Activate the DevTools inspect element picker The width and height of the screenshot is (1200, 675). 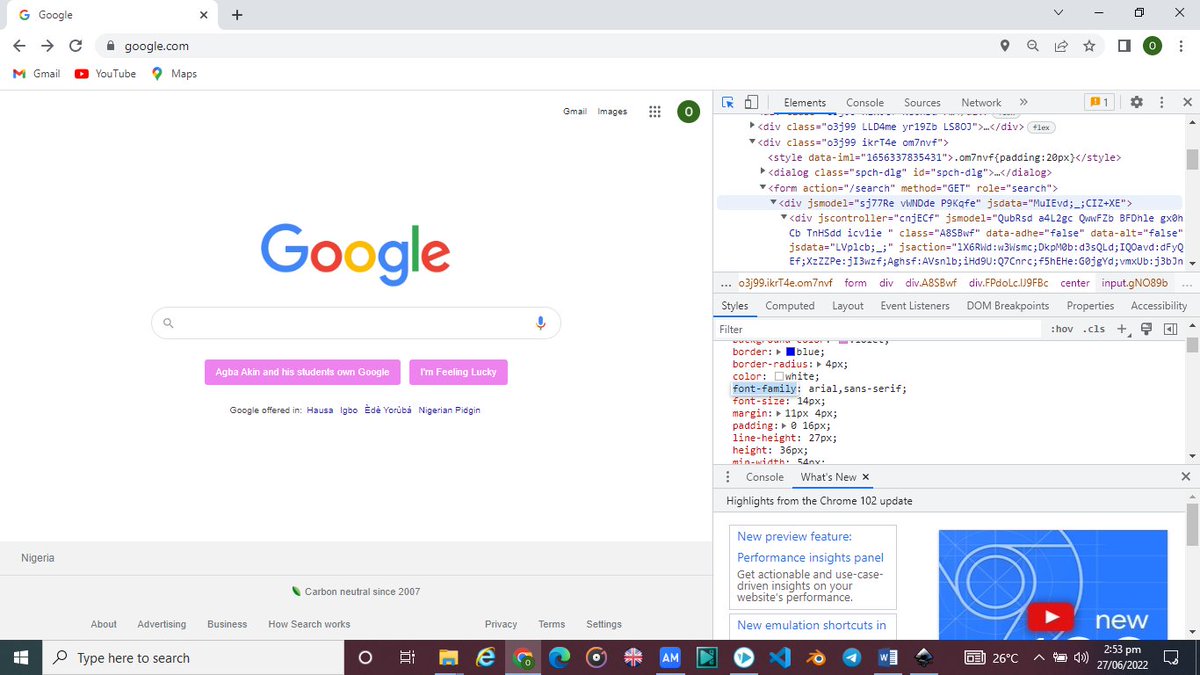pyautogui.click(x=728, y=102)
